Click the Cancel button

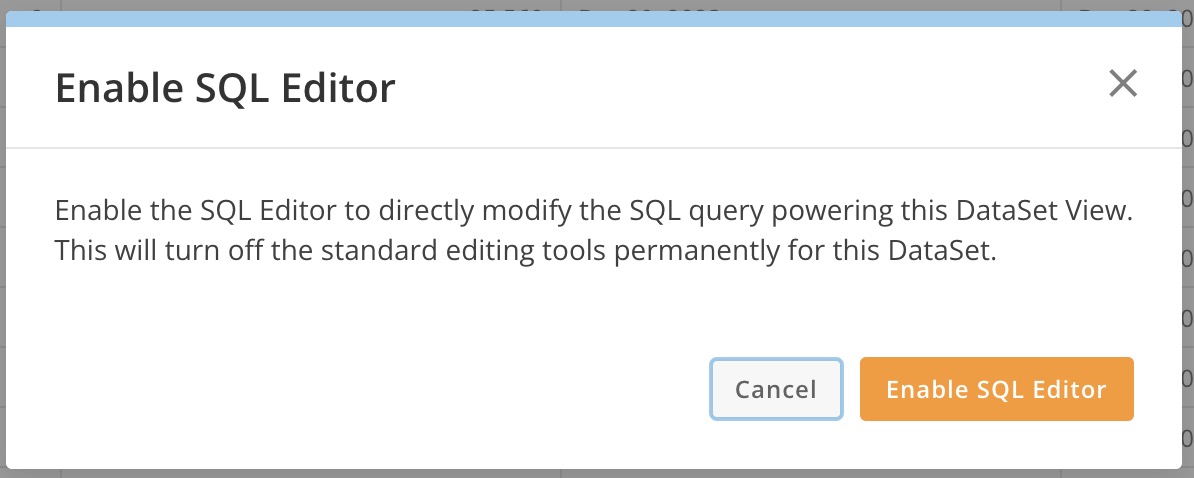776,389
